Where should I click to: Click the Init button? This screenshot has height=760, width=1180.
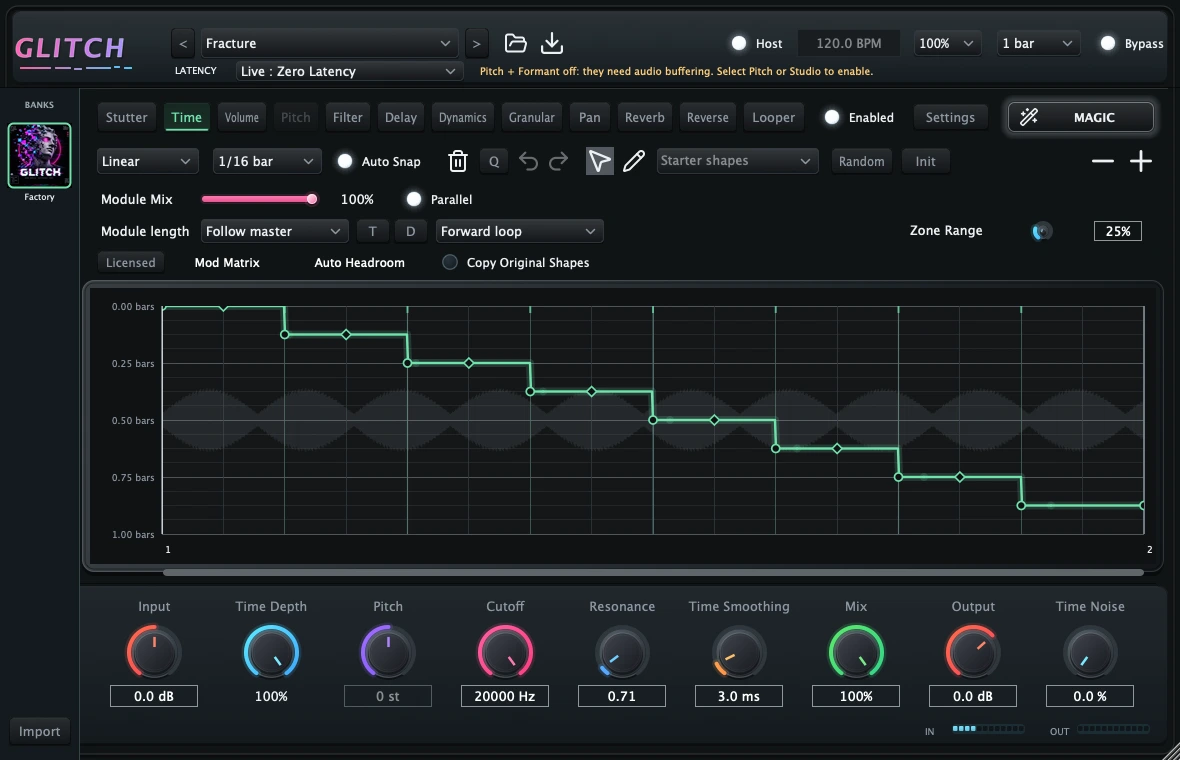coord(926,161)
